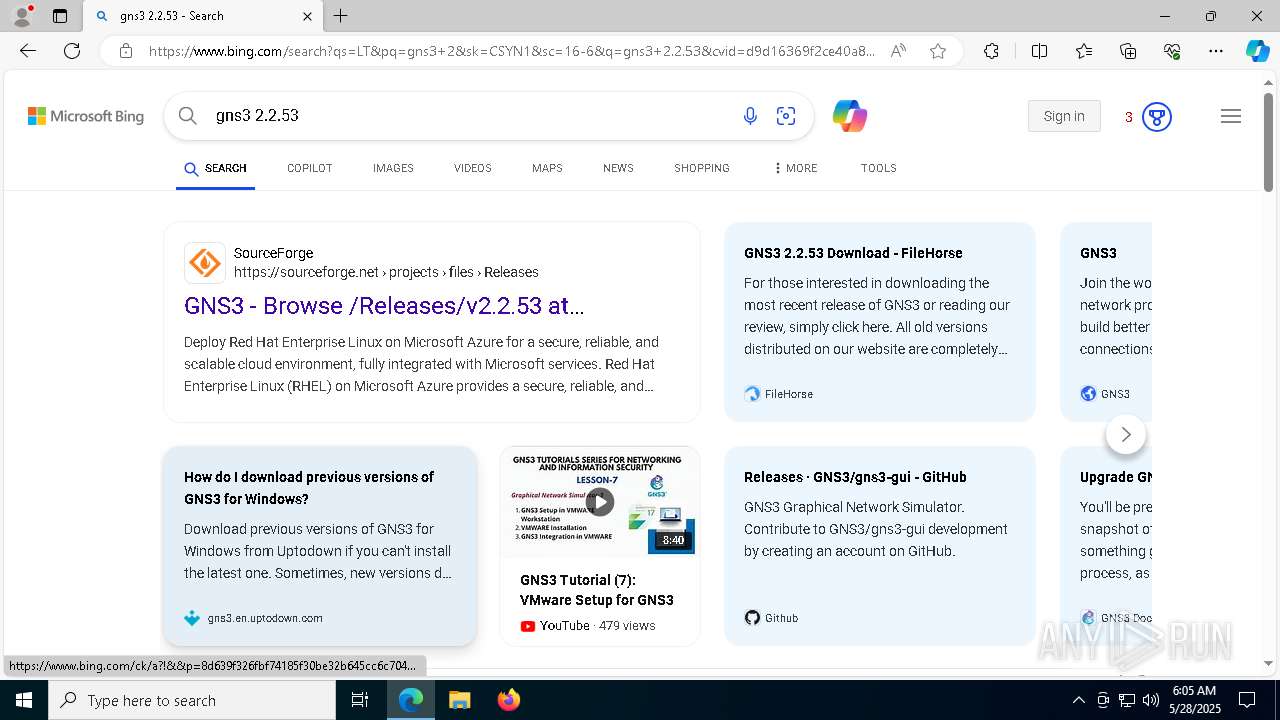This screenshot has width=1280, height=720.
Task: Switch to the IMAGES tab
Action: (393, 168)
